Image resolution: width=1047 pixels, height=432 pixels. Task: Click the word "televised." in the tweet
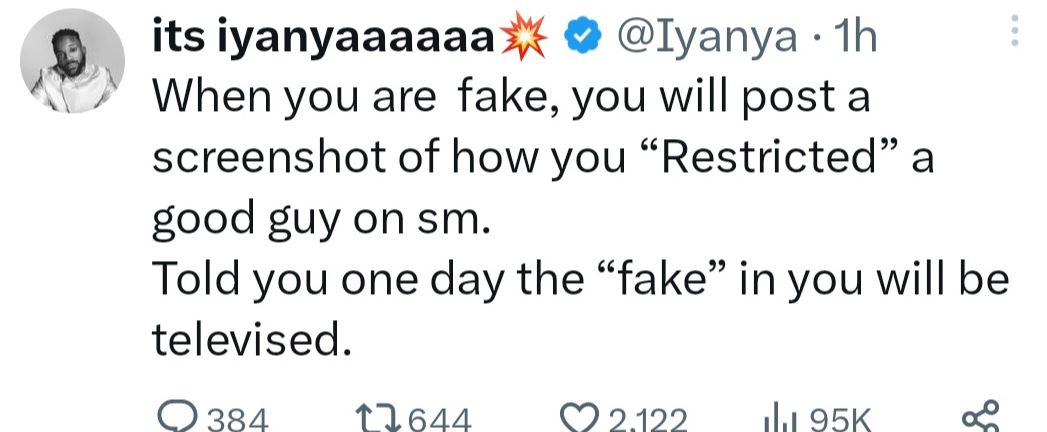click(x=252, y=341)
